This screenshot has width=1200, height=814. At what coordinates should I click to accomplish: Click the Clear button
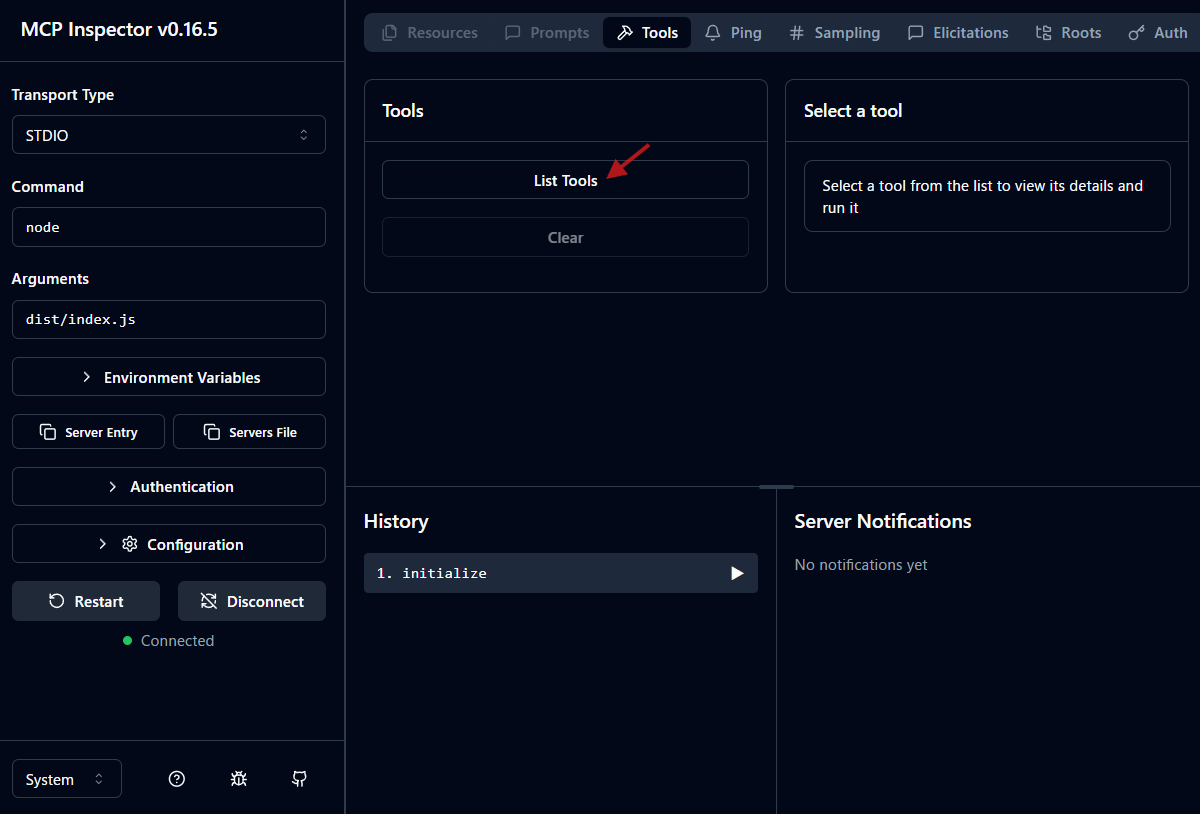pos(565,237)
